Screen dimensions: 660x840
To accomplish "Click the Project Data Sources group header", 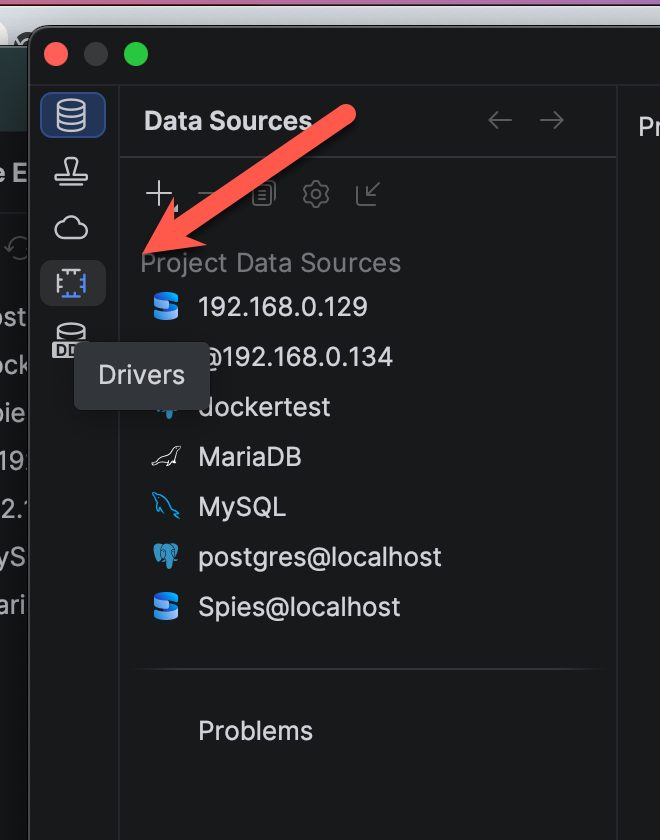I will point(271,263).
